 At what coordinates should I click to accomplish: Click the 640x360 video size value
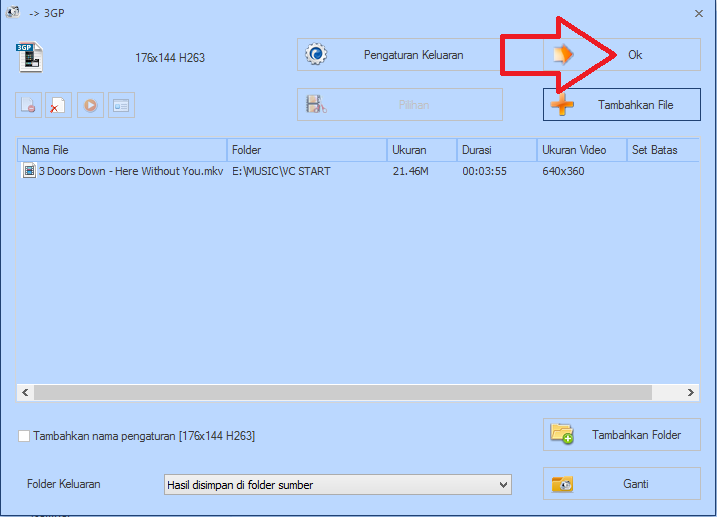[x=563, y=171]
